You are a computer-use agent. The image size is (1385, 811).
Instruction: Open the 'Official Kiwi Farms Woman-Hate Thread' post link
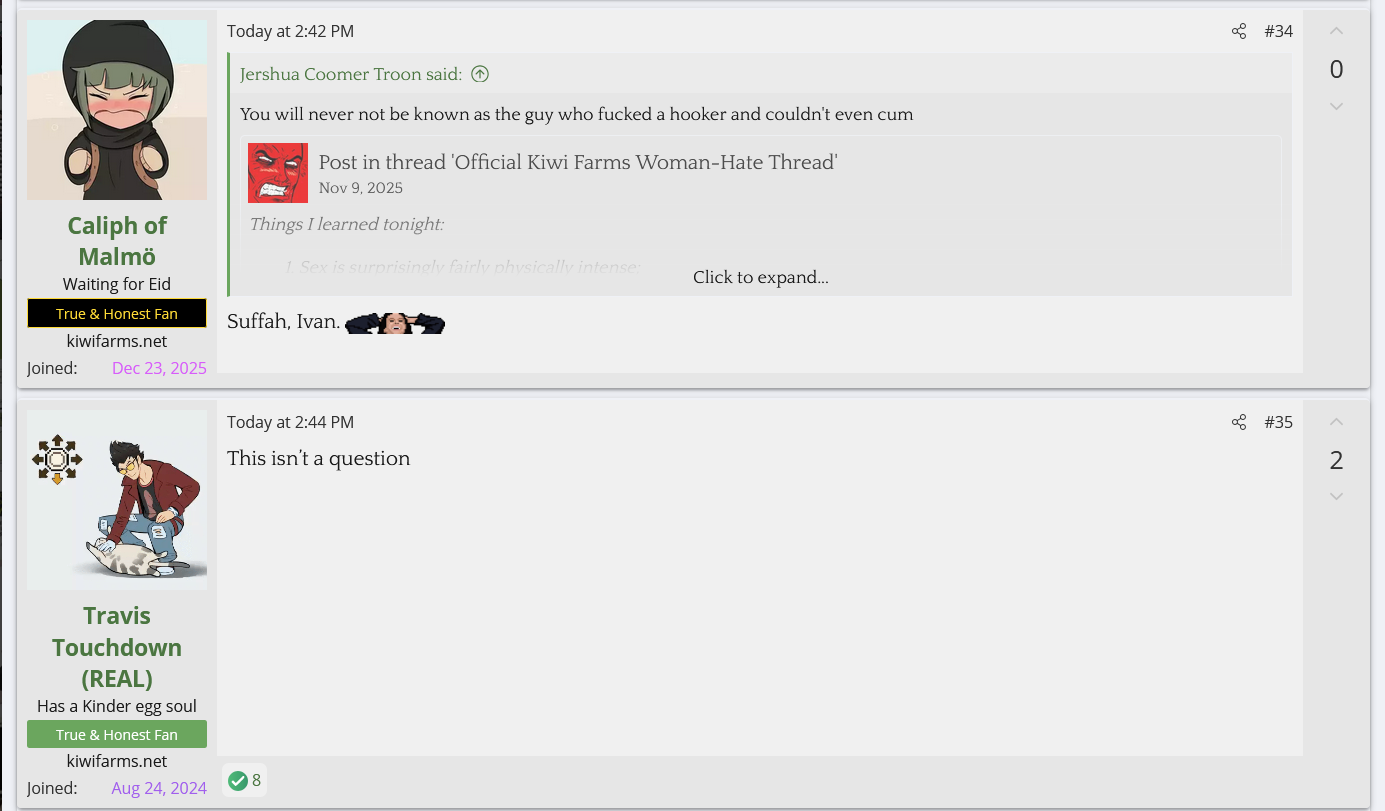[x=578, y=162]
